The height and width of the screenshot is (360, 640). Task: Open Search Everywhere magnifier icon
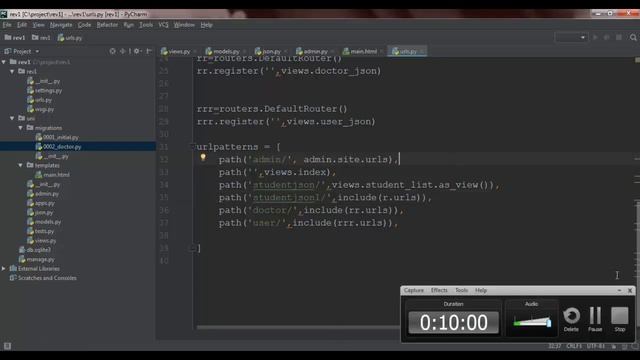[633, 37]
